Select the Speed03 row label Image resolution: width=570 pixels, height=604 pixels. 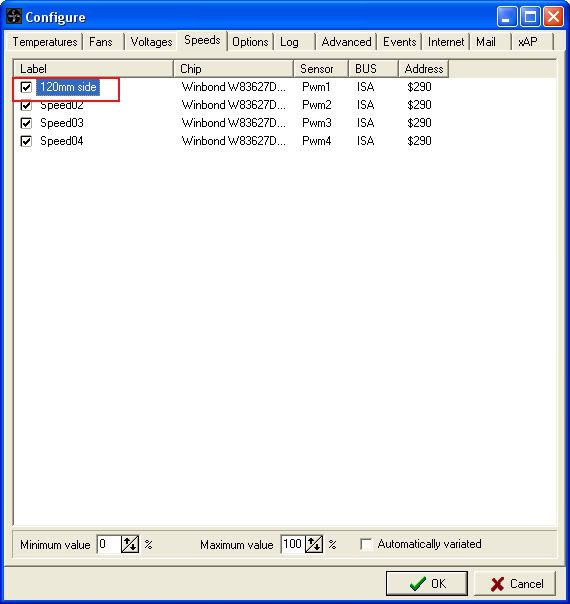pyautogui.click(x=62, y=123)
